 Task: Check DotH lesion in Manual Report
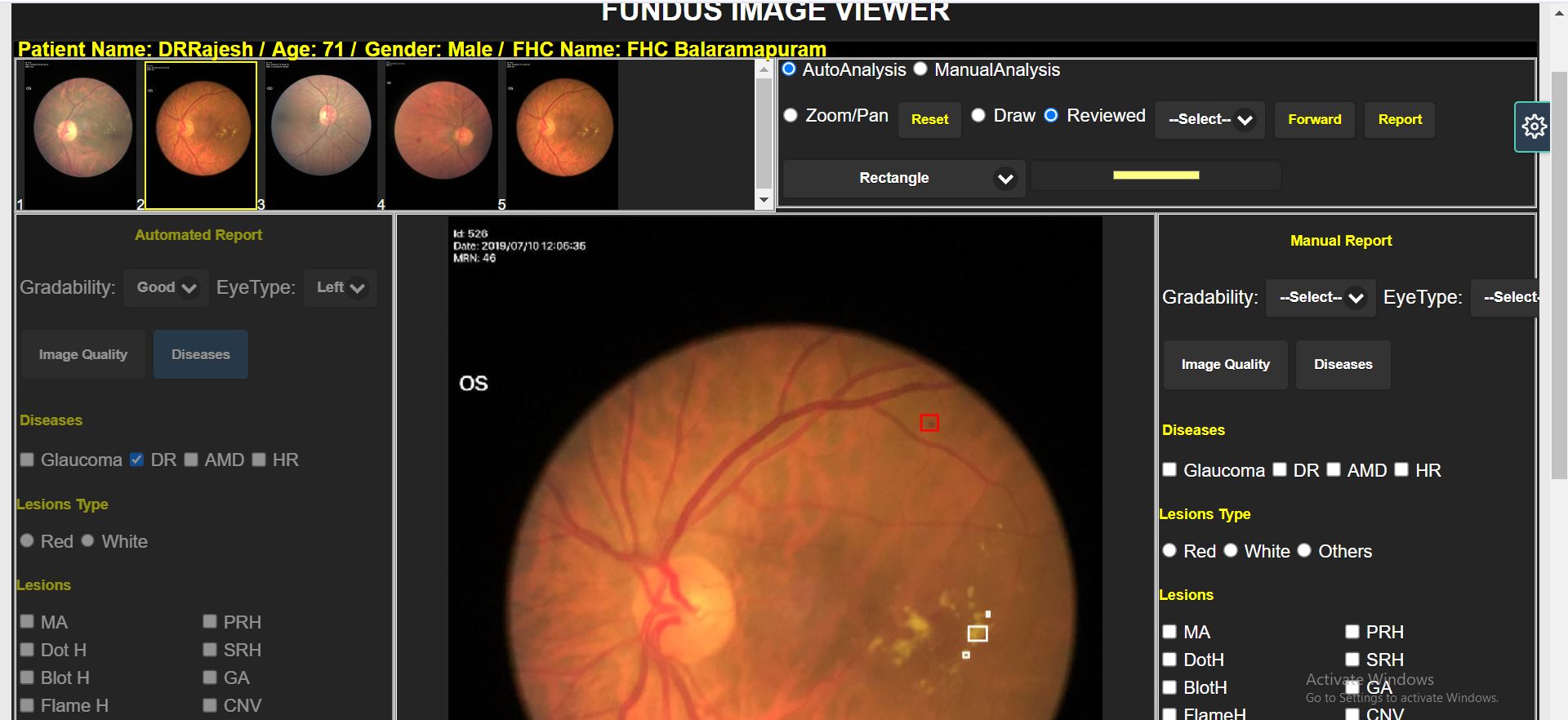pos(1169,660)
